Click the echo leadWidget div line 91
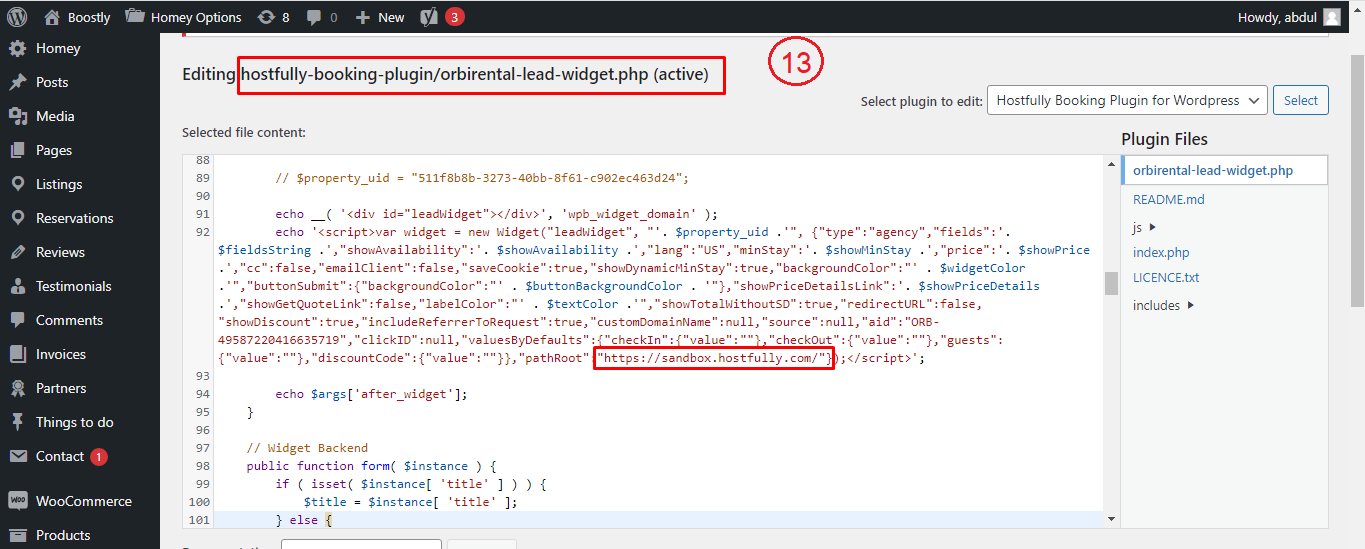Image resolution: width=1365 pixels, height=549 pixels. click(x=497, y=214)
